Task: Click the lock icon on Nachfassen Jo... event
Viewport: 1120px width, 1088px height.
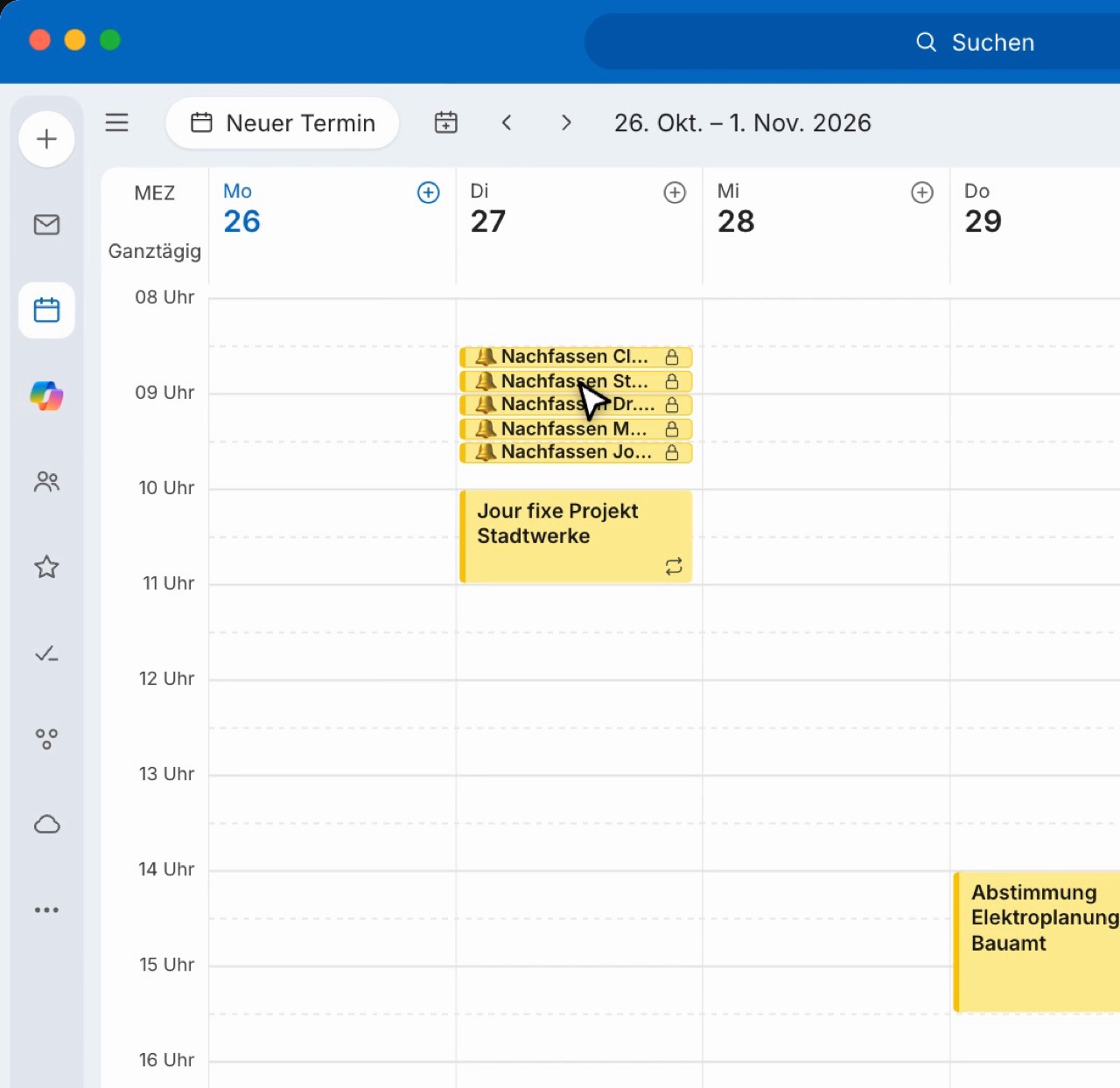Action: coord(672,452)
